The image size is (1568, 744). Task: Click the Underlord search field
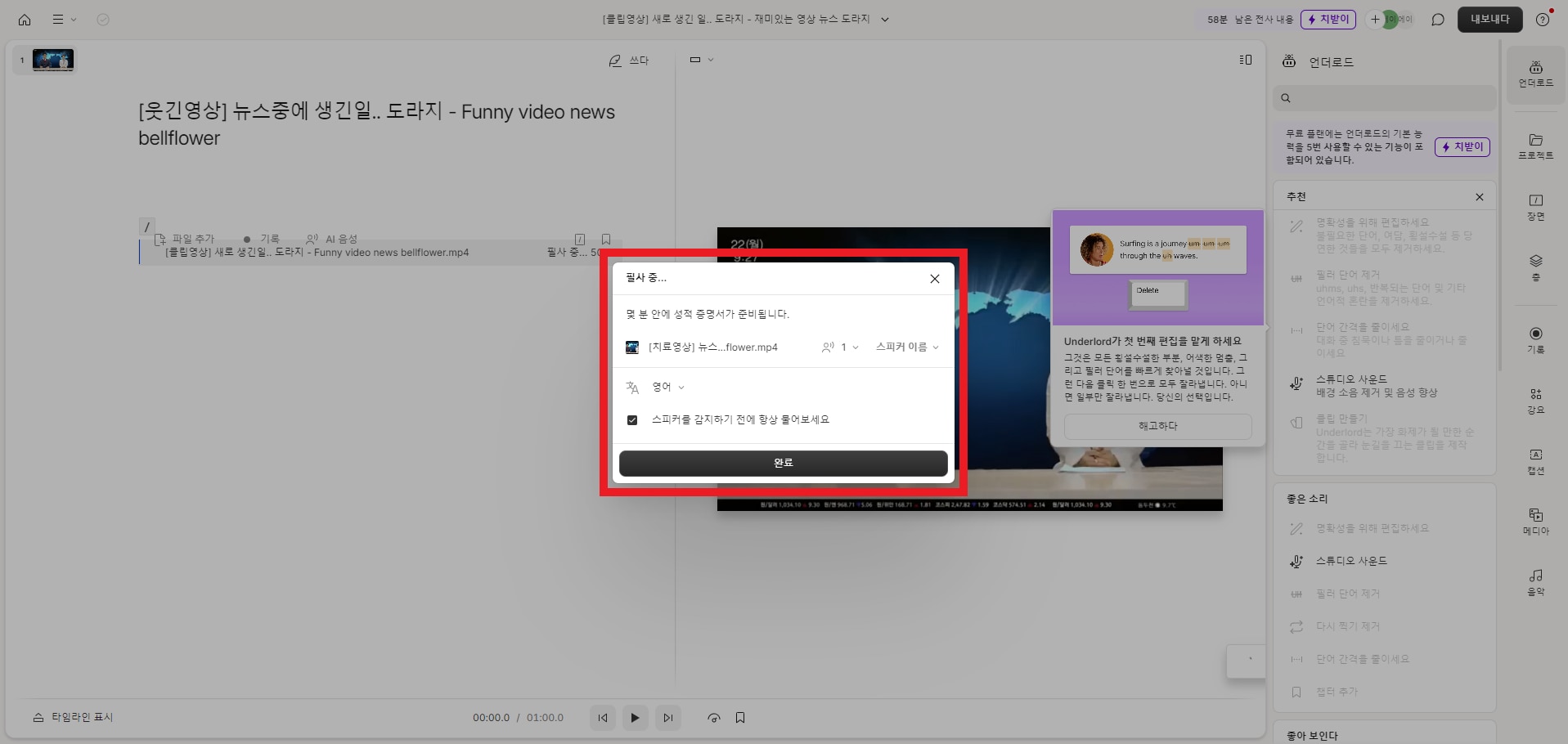tap(1385, 98)
